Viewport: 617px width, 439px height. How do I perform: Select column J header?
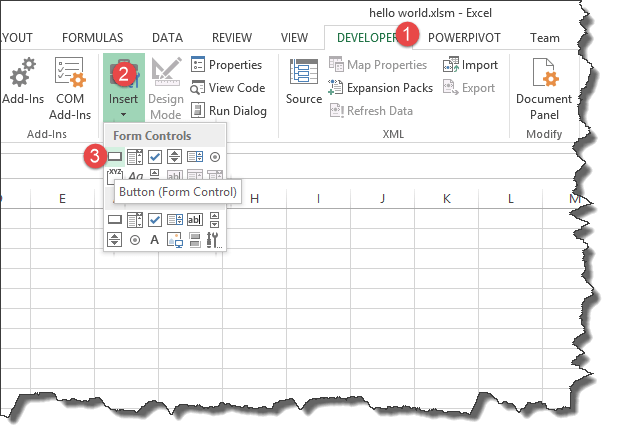(383, 199)
